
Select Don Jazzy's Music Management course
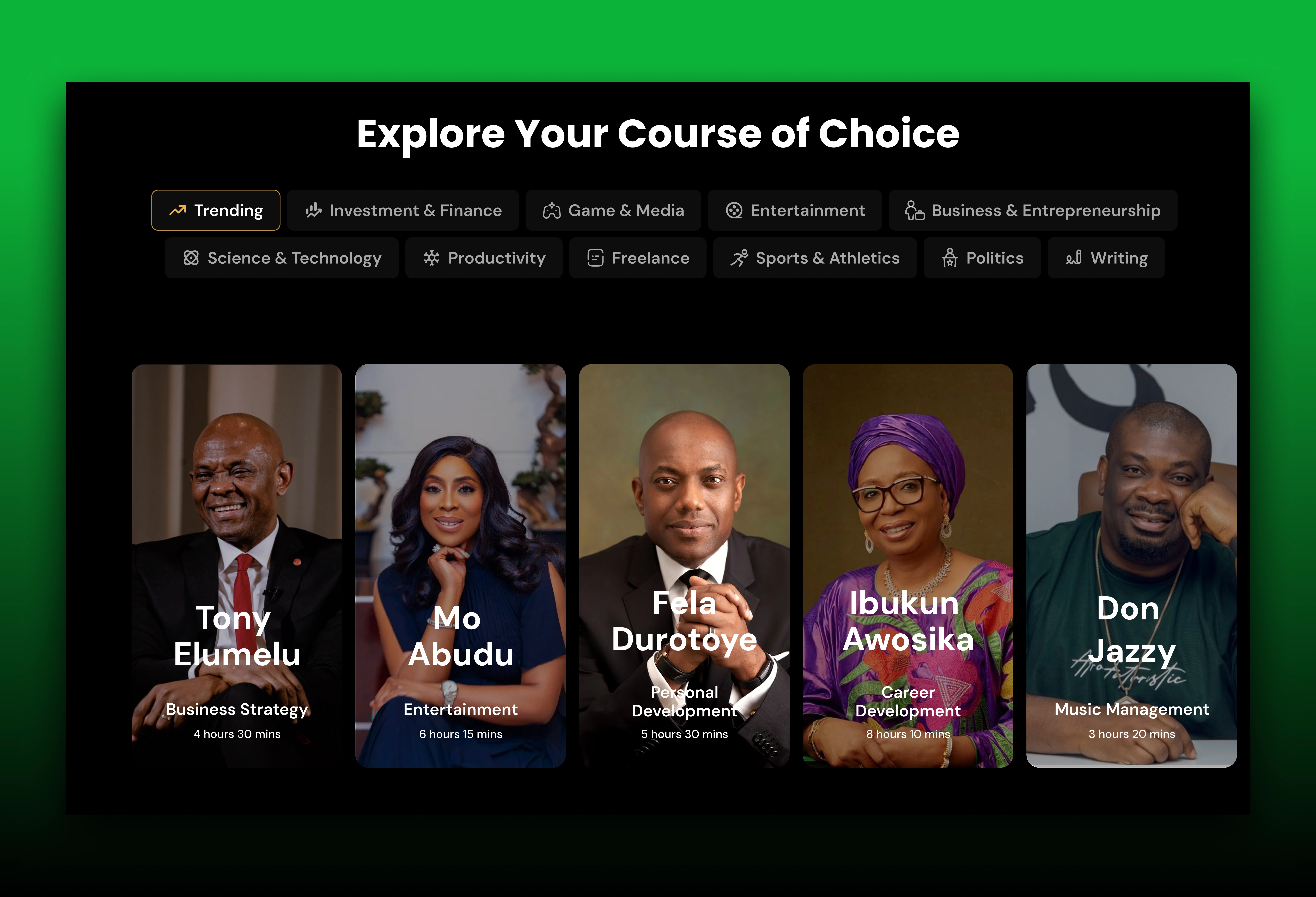1131,566
